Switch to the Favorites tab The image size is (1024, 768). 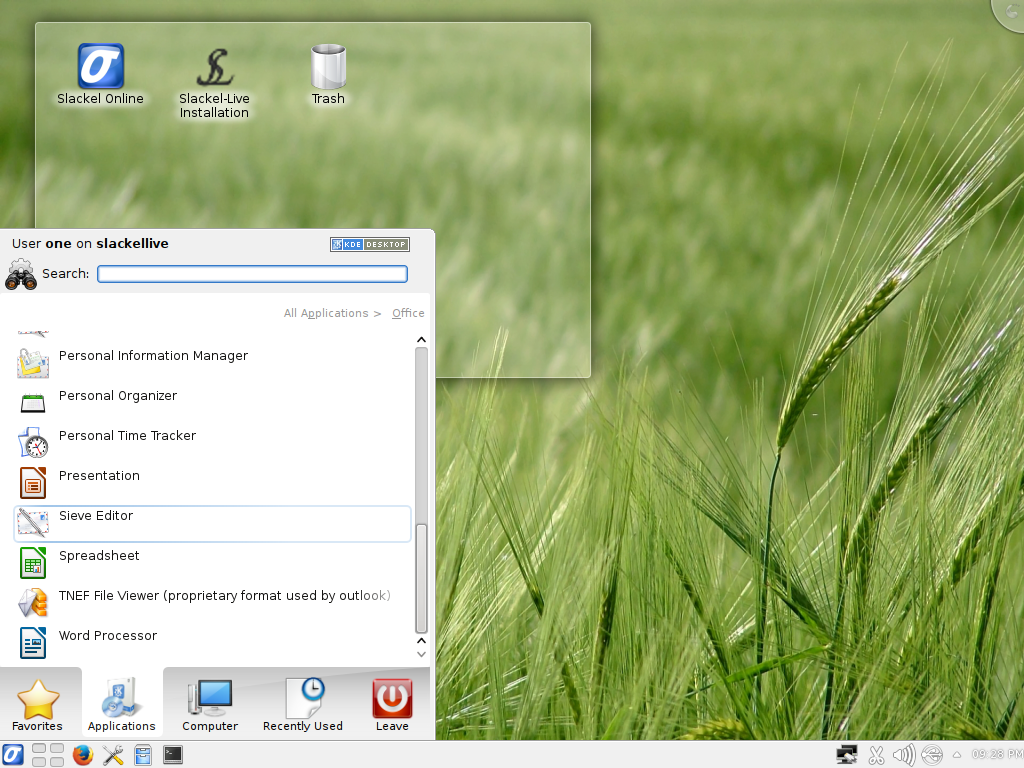click(x=37, y=705)
